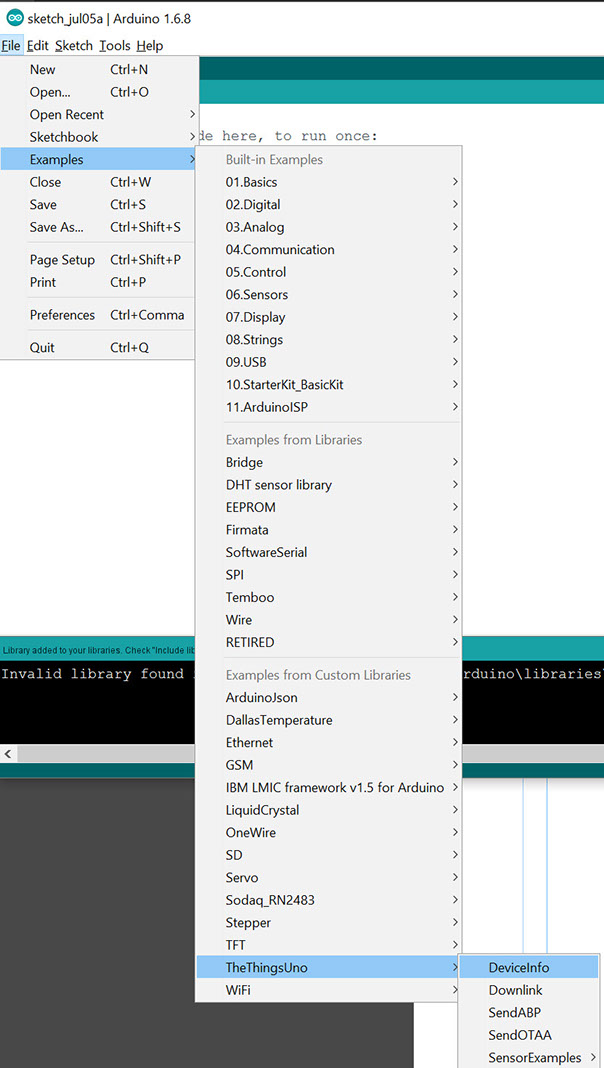Expand Temboo library examples
604x1068 pixels.
tap(329, 597)
